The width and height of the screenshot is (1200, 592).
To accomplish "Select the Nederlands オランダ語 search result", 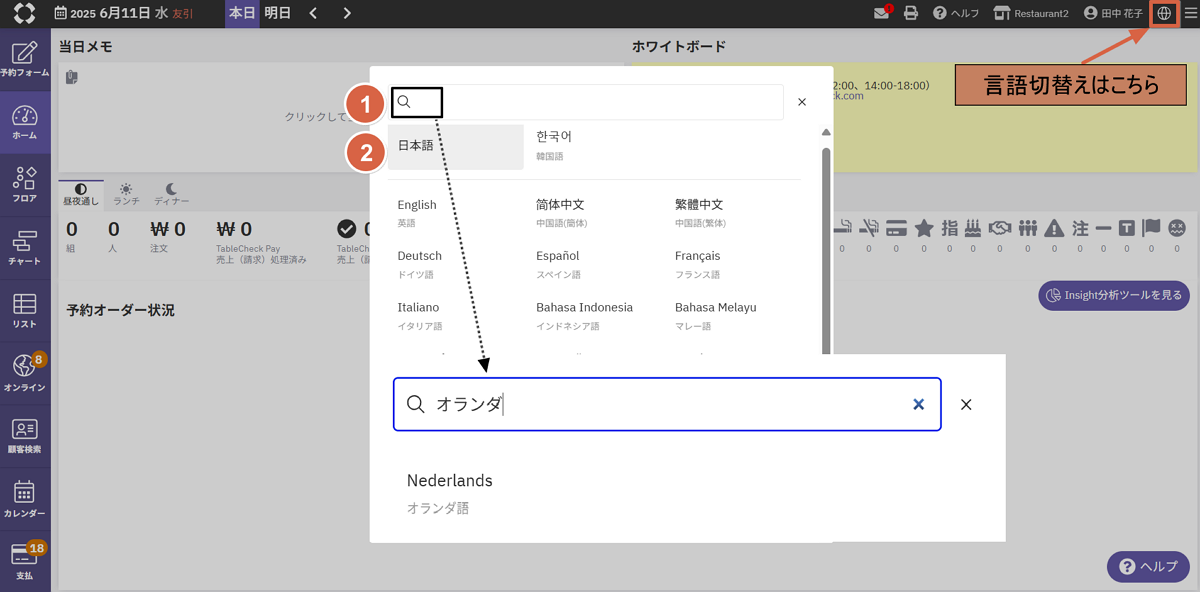I will click(x=450, y=493).
